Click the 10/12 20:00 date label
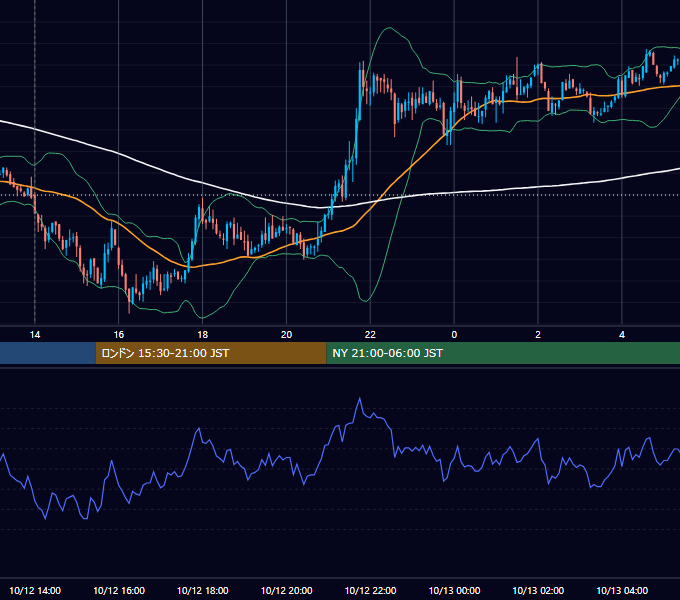Viewport: 680px width, 600px height. [286, 590]
